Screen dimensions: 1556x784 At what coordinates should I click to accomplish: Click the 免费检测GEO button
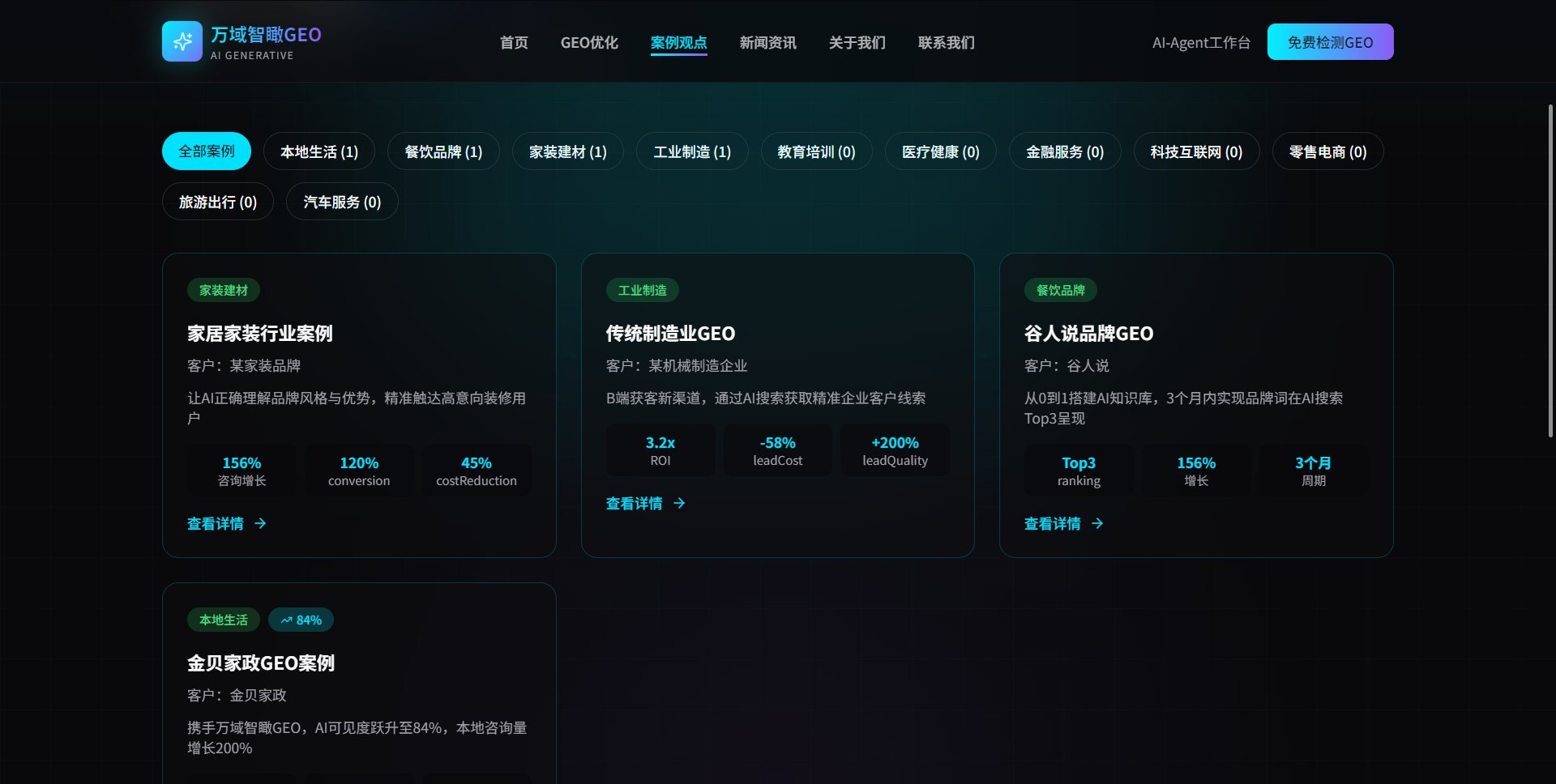(x=1330, y=42)
